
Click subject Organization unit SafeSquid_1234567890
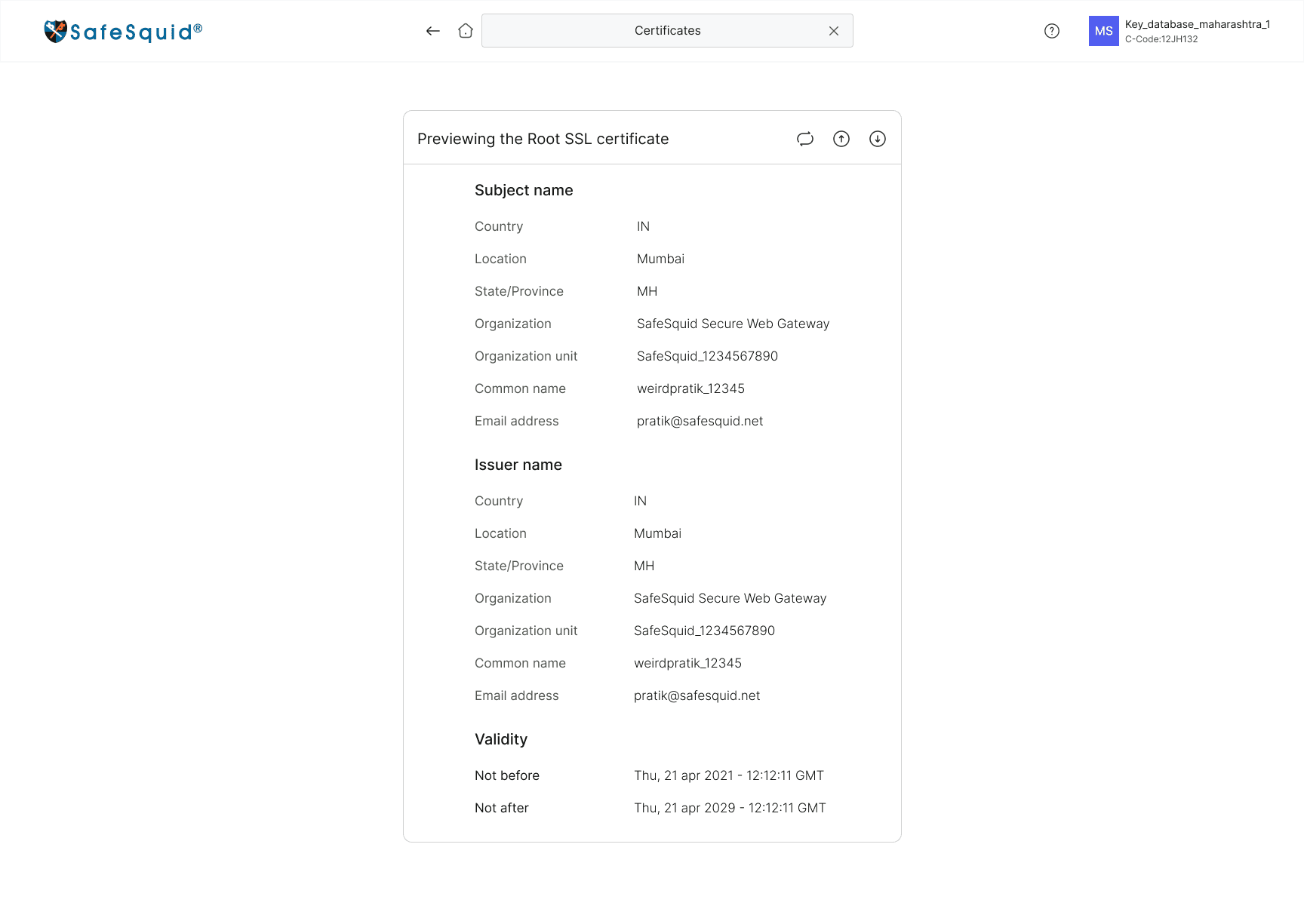pos(707,356)
